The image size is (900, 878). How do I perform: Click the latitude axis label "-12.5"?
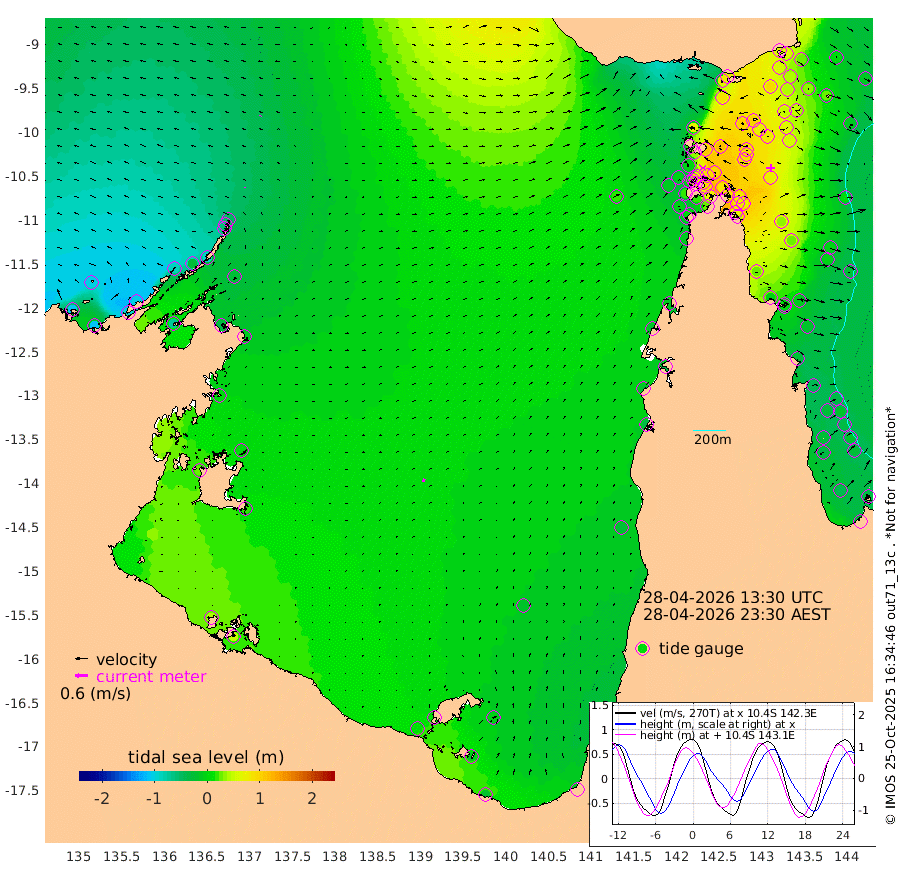(x=22, y=352)
